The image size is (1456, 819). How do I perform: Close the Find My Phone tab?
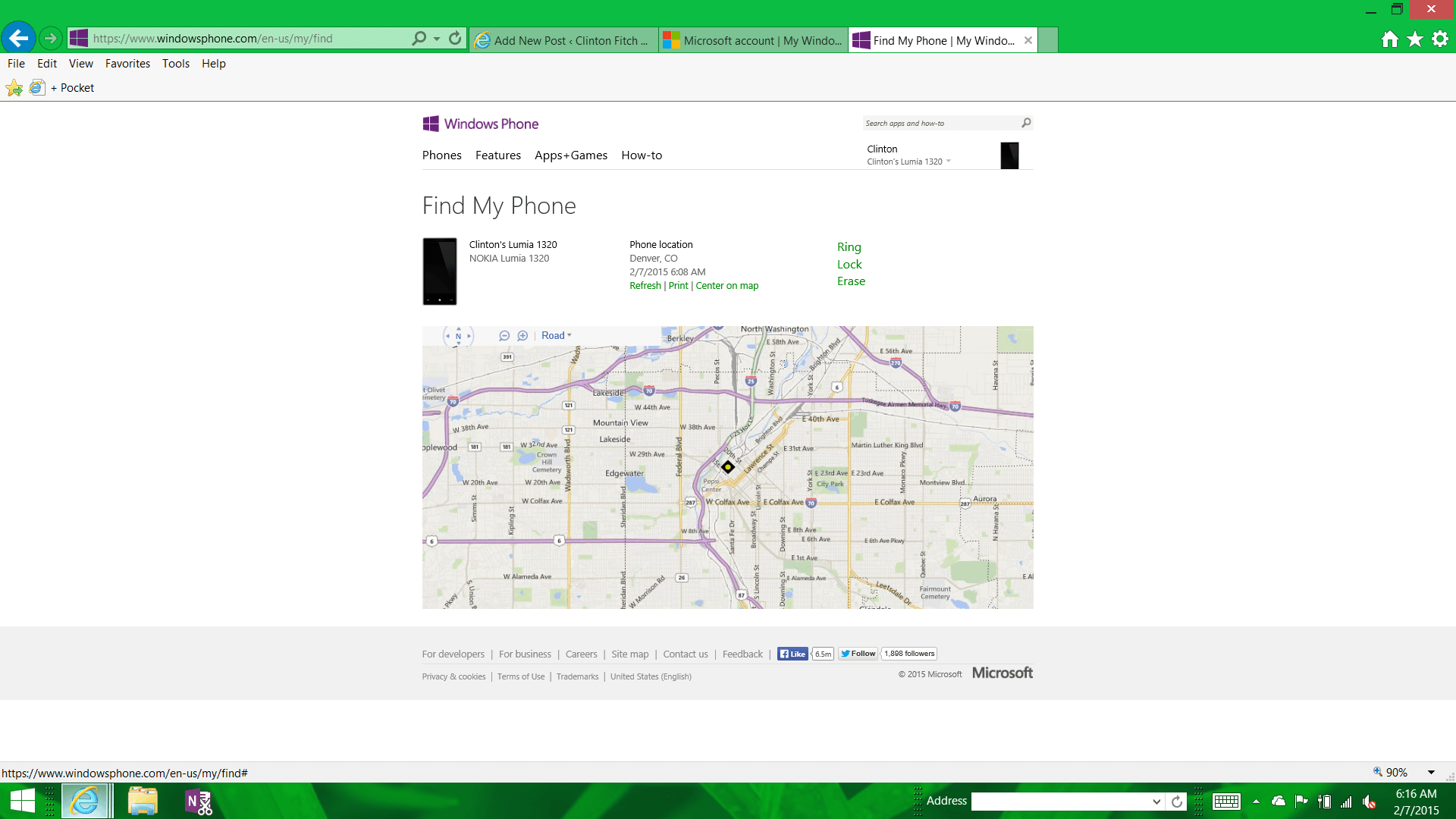point(1028,40)
